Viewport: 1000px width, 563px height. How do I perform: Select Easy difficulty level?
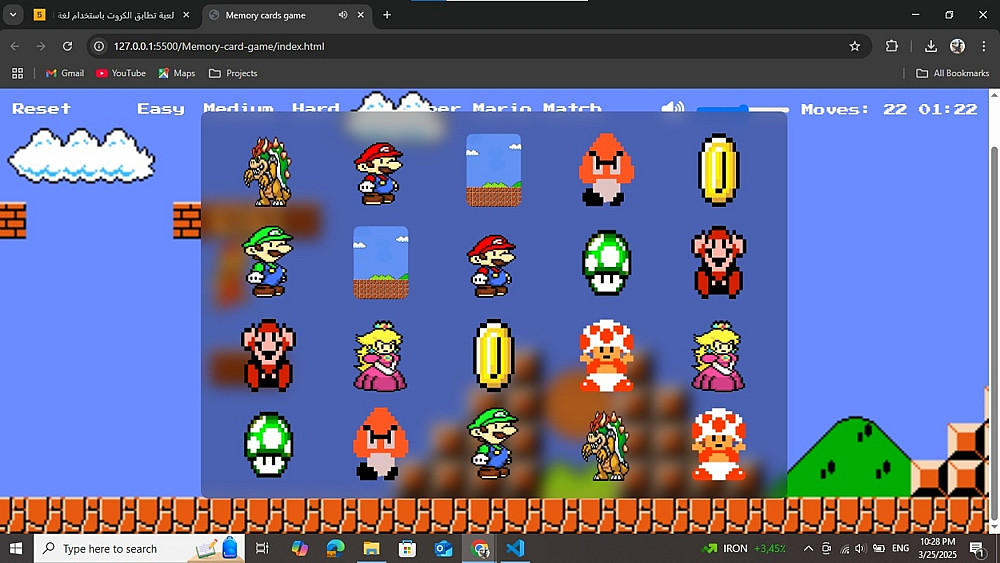[160, 109]
